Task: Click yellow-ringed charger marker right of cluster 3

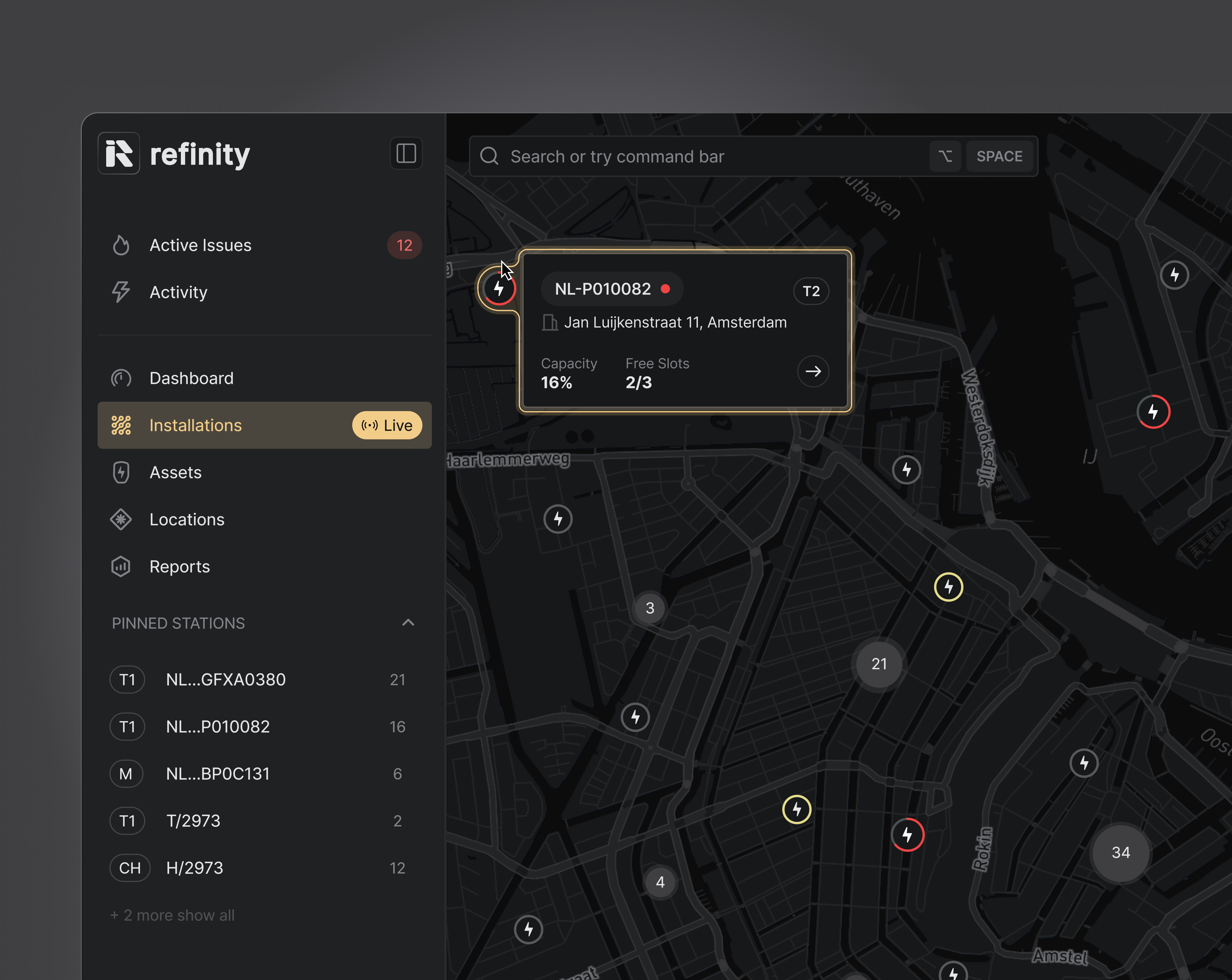Action: click(x=949, y=587)
